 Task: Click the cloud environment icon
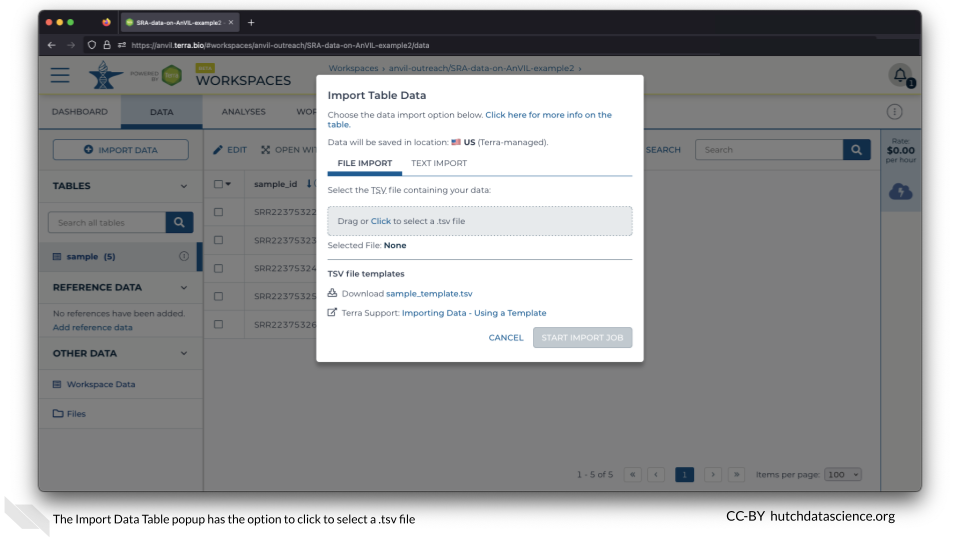click(x=901, y=192)
